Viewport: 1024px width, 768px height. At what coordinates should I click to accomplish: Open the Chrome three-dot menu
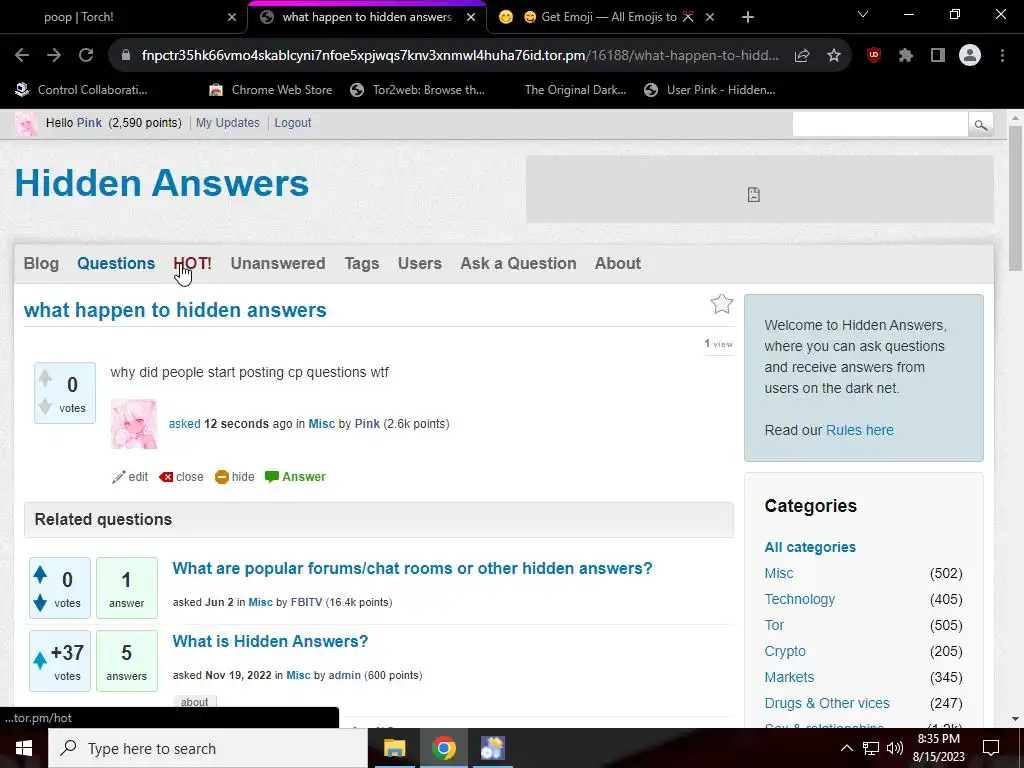point(1002,56)
